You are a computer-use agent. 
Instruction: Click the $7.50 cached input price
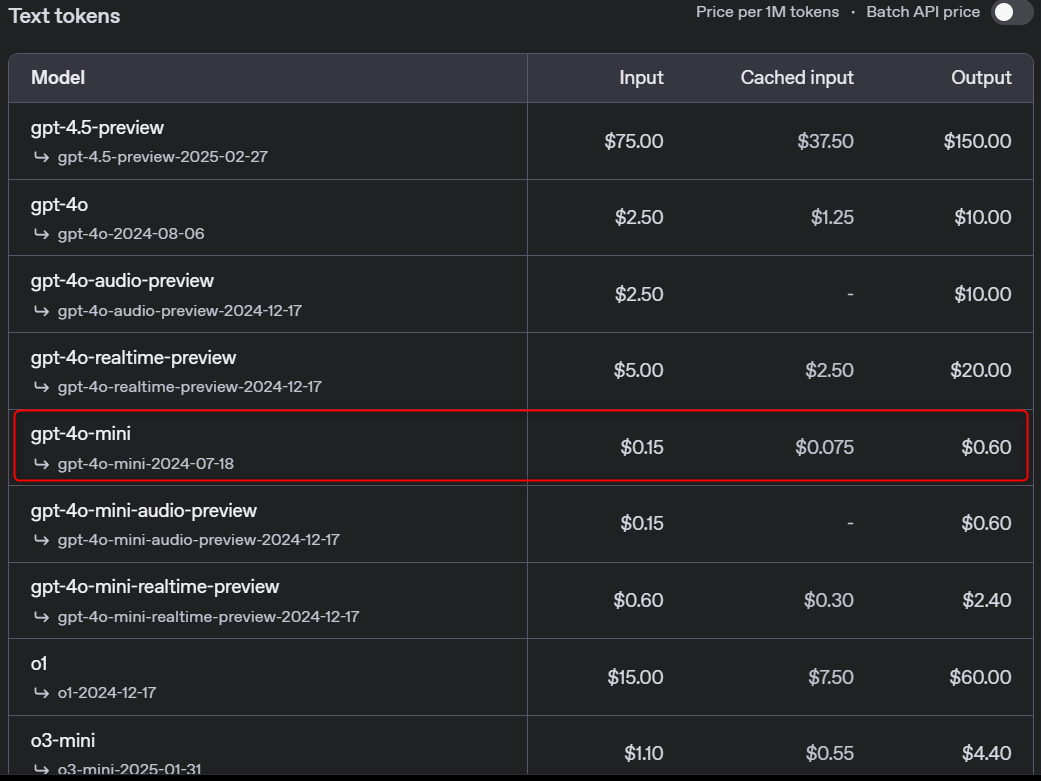tap(831, 677)
